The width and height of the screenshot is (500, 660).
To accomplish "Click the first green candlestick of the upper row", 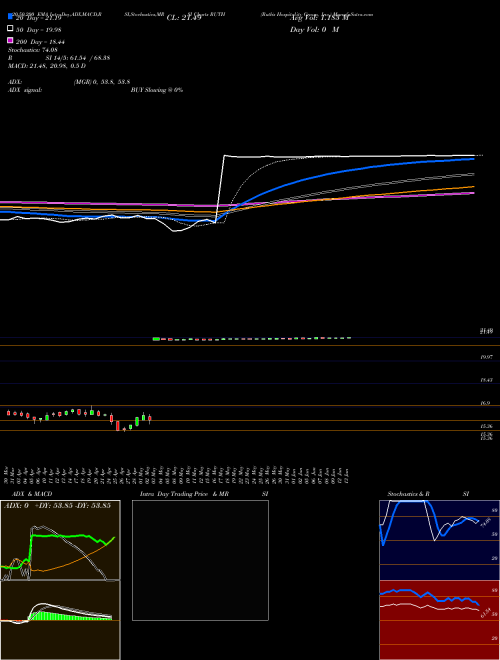I will click(x=156, y=339).
